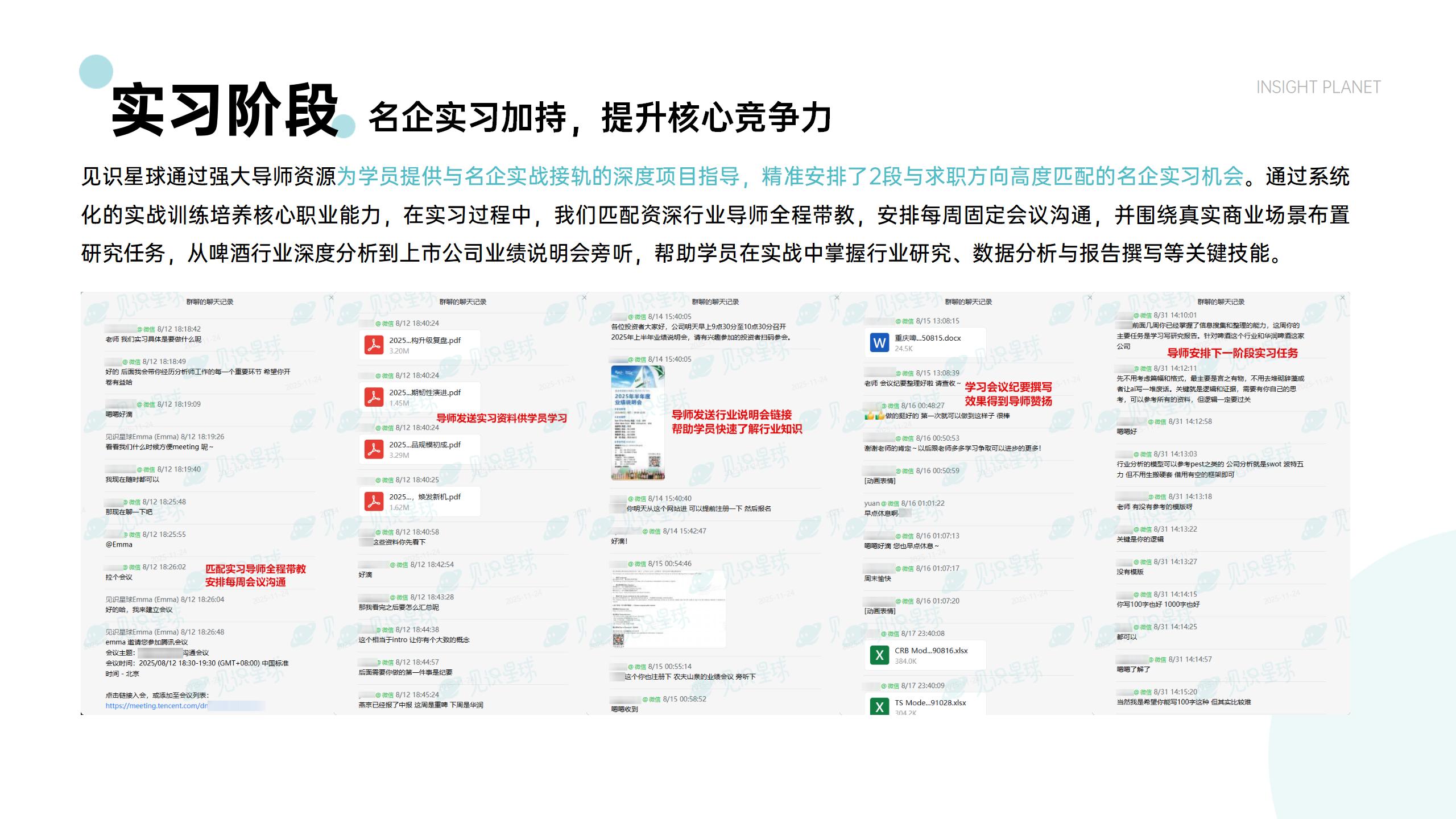
Task: Open the 2025...品规模初成.pdf PDF icon
Action: 374,449
